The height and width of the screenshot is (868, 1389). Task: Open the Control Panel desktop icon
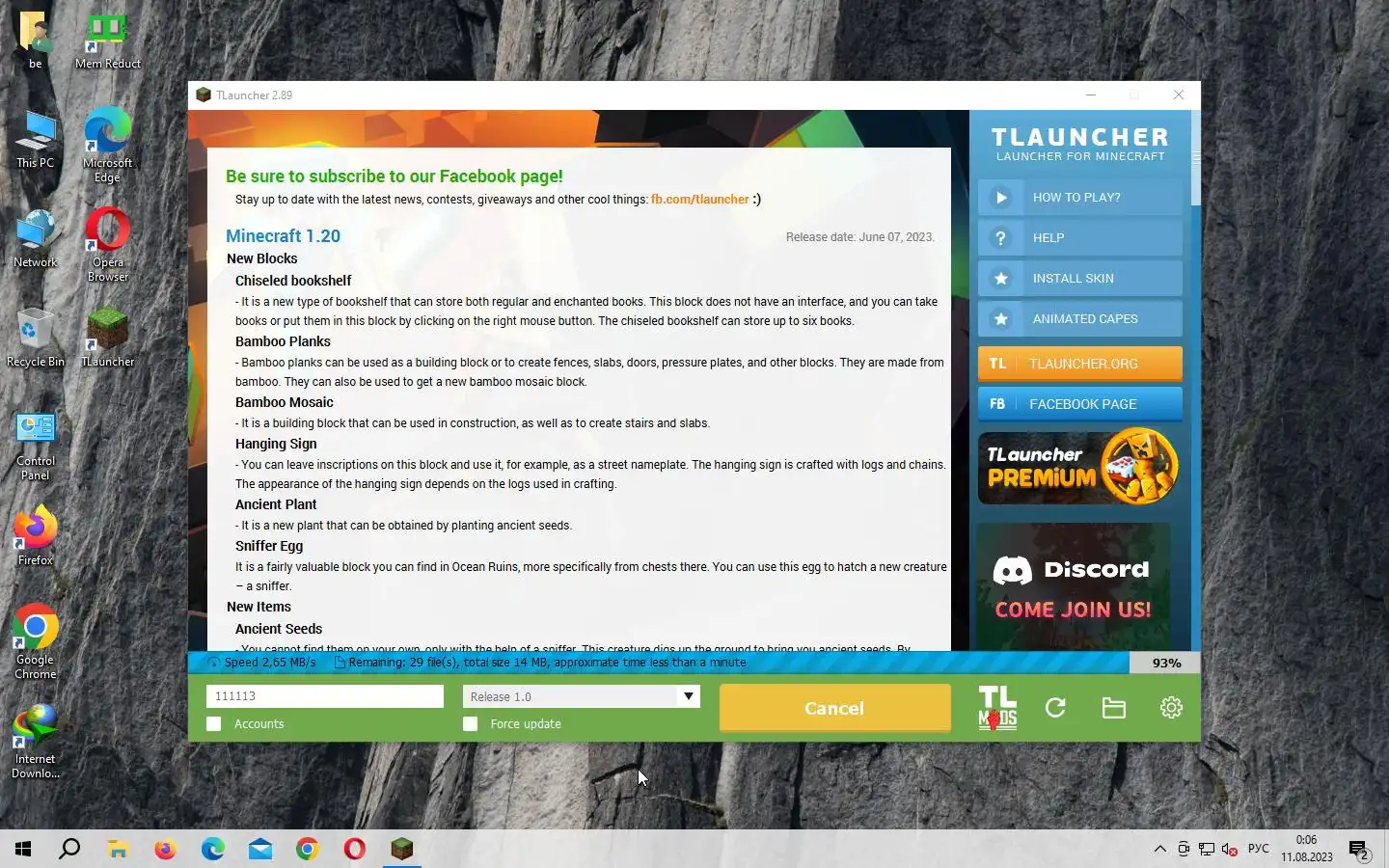pos(35,446)
